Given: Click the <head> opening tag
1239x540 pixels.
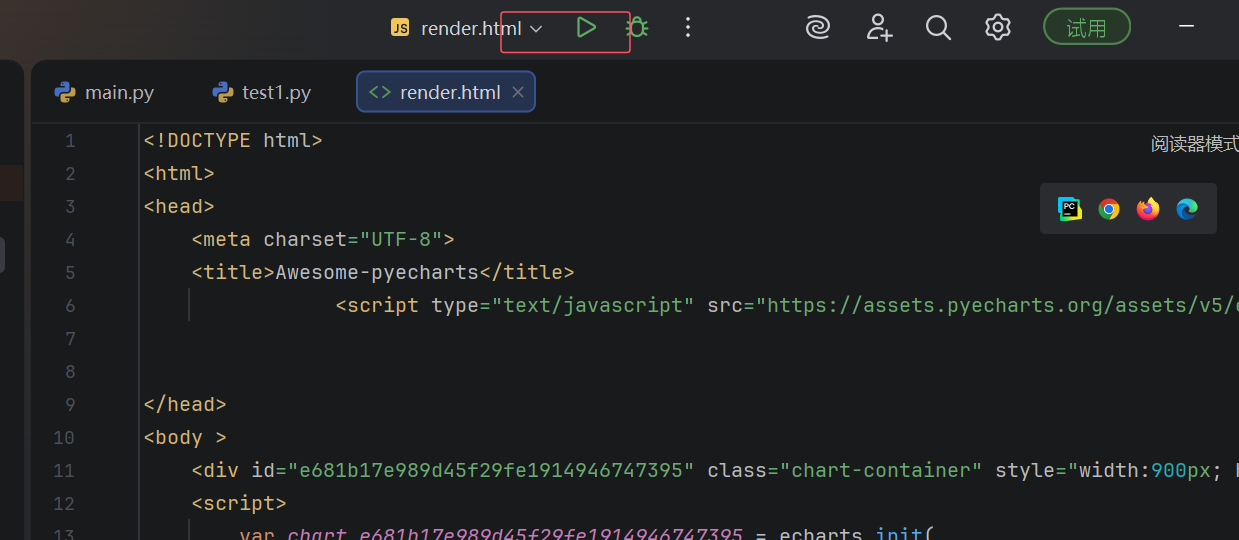Looking at the screenshot, I should tap(179, 207).
